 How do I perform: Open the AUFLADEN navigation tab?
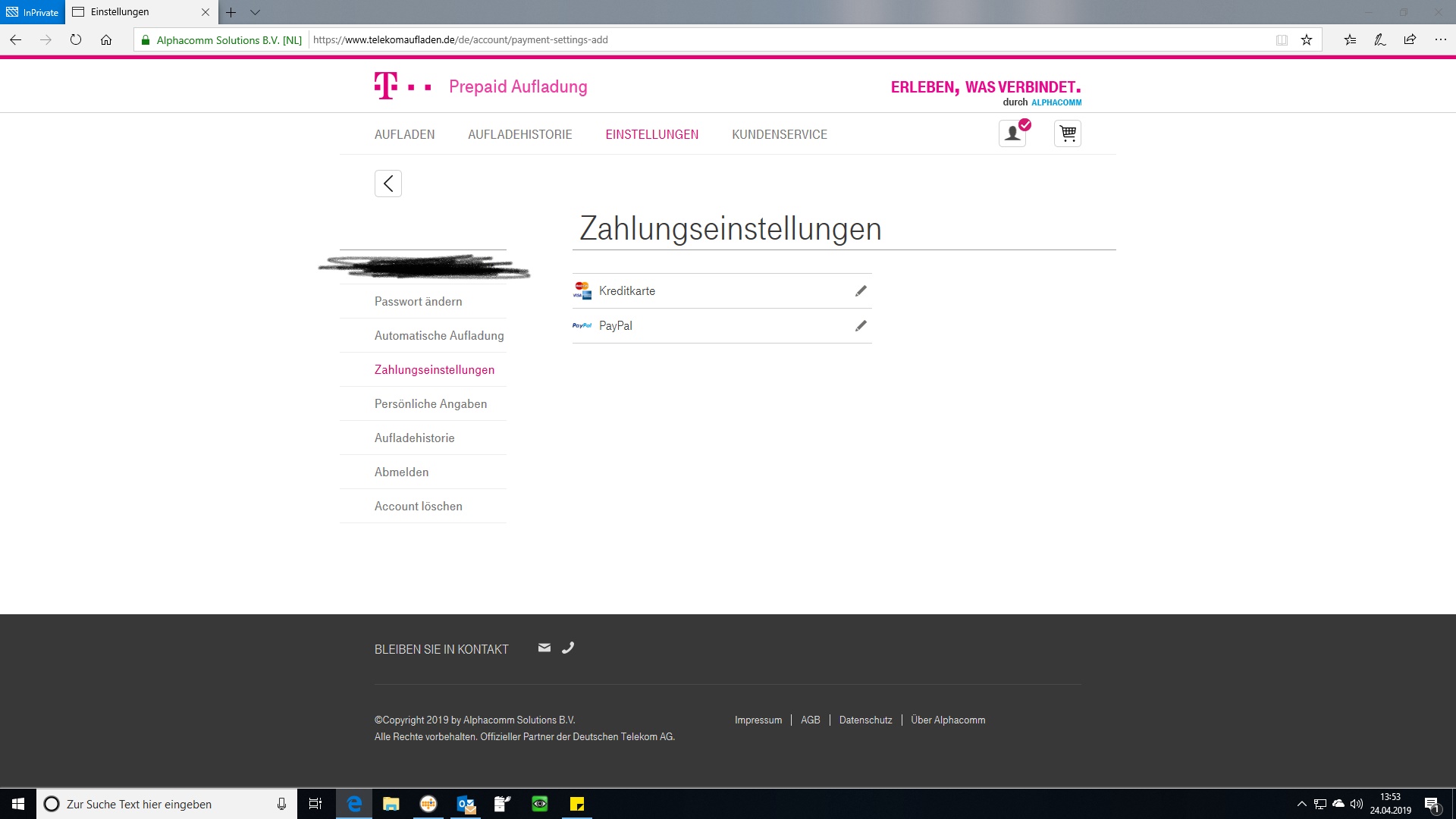(404, 134)
